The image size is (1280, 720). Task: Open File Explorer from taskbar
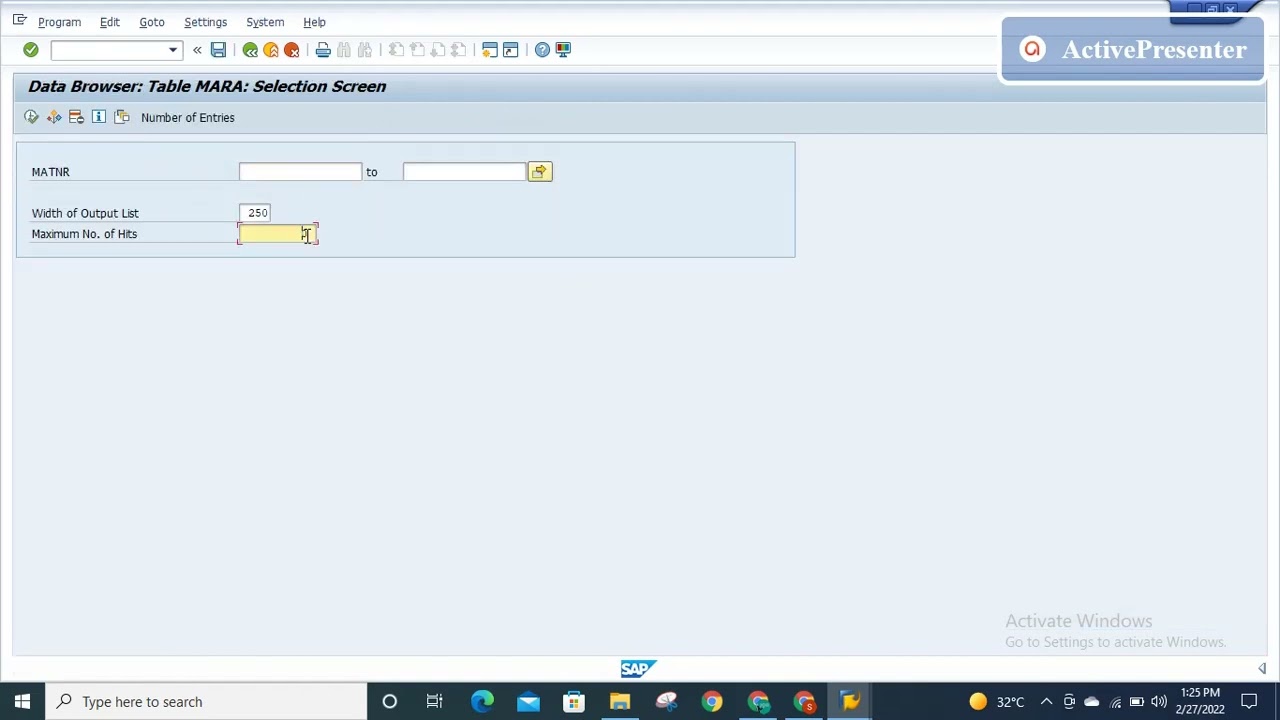620,702
